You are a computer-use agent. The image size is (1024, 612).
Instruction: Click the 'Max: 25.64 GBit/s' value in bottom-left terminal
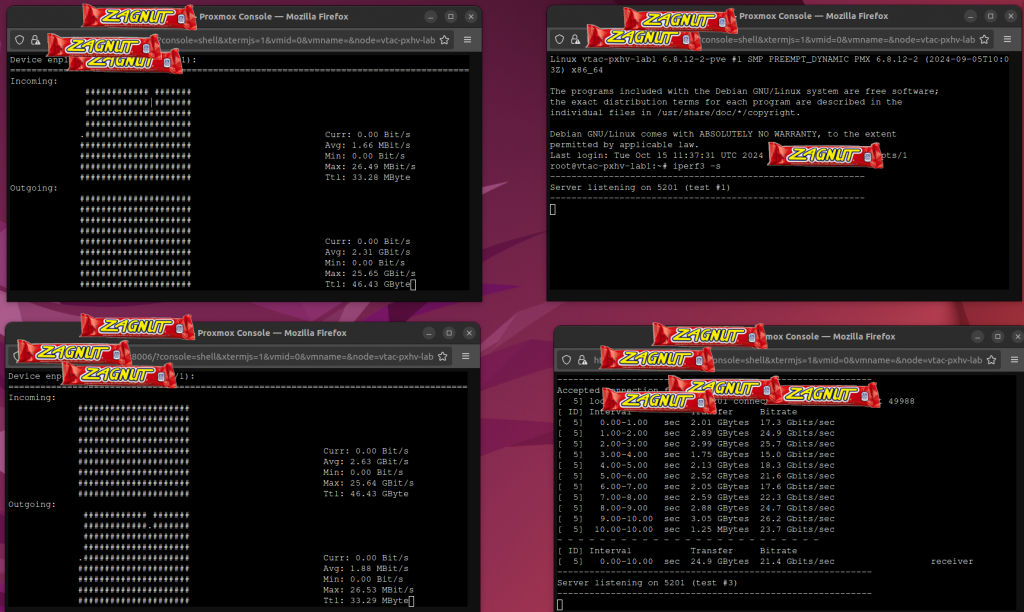click(x=368, y=483)
